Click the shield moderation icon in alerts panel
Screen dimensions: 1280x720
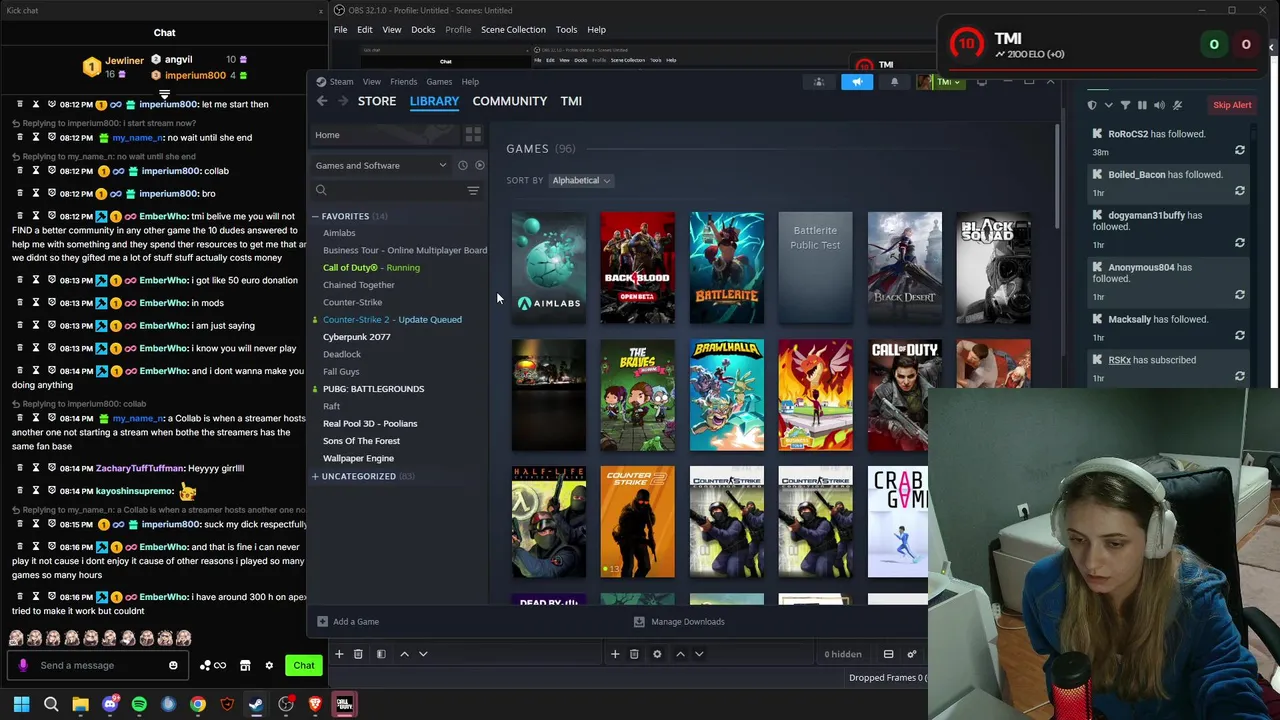[1092, 105]
